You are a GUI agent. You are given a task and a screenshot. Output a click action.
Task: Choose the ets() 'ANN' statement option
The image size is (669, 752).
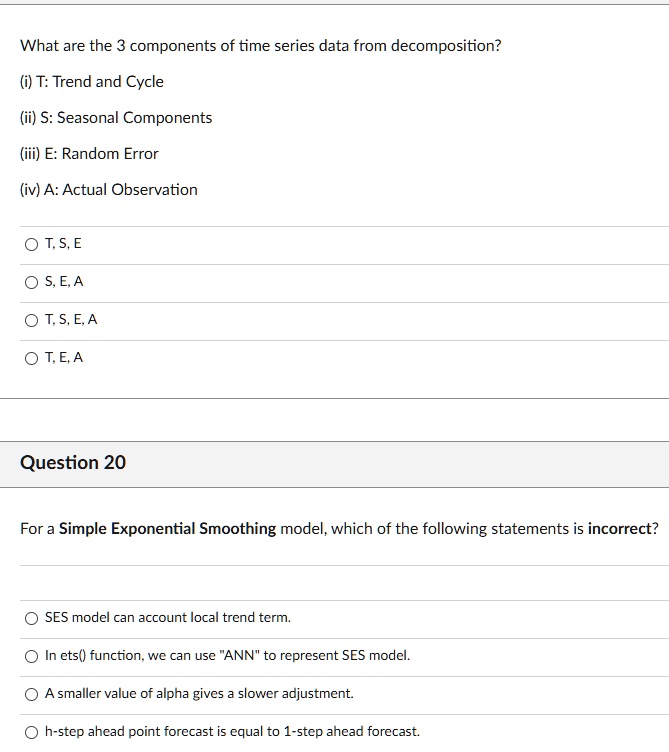pos(31,656)
